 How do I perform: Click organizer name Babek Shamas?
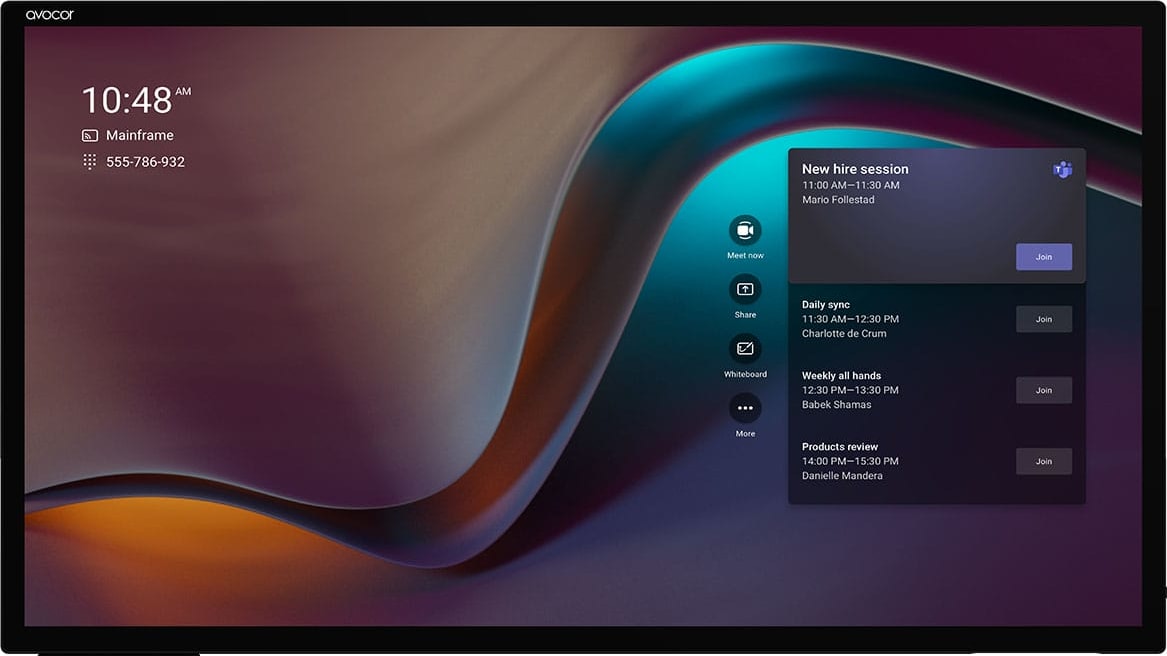tap(836, 404)
